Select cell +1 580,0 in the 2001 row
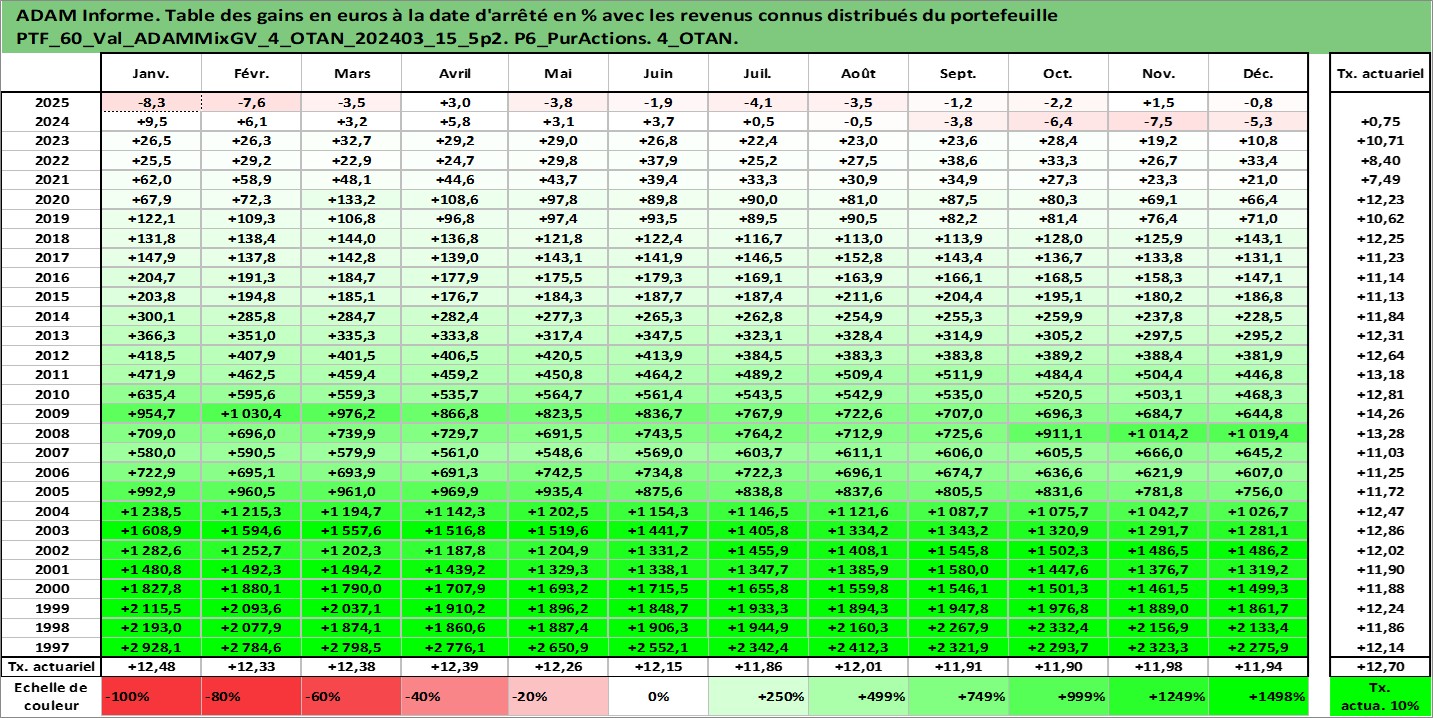 958,568
